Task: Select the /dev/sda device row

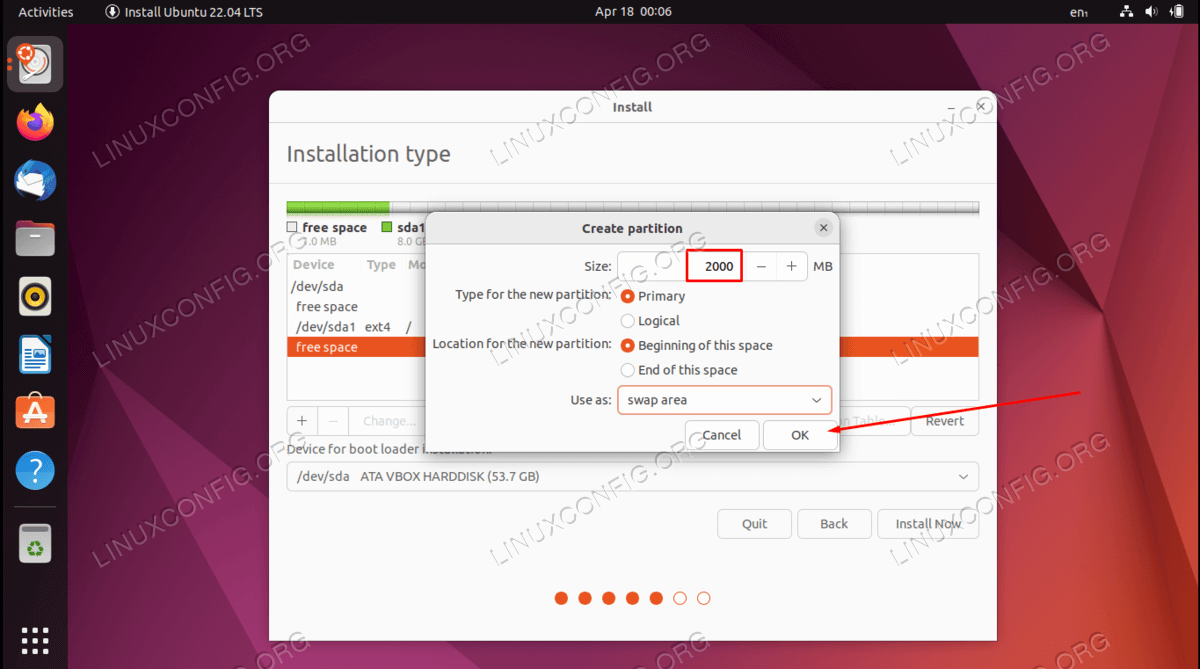Action: pos(356,286)
